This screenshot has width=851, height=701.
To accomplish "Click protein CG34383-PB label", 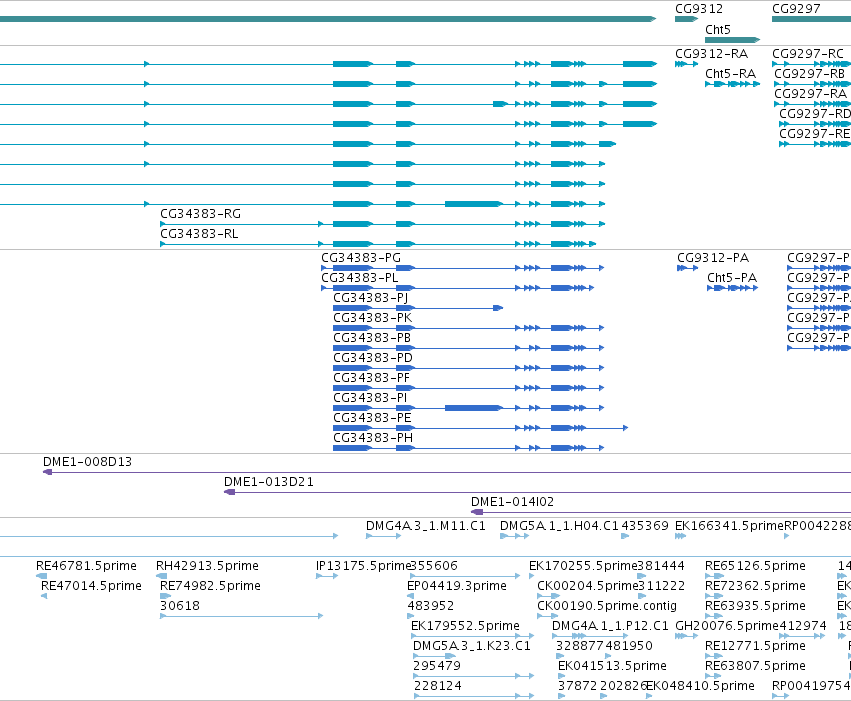I will (x=372, y=338).
